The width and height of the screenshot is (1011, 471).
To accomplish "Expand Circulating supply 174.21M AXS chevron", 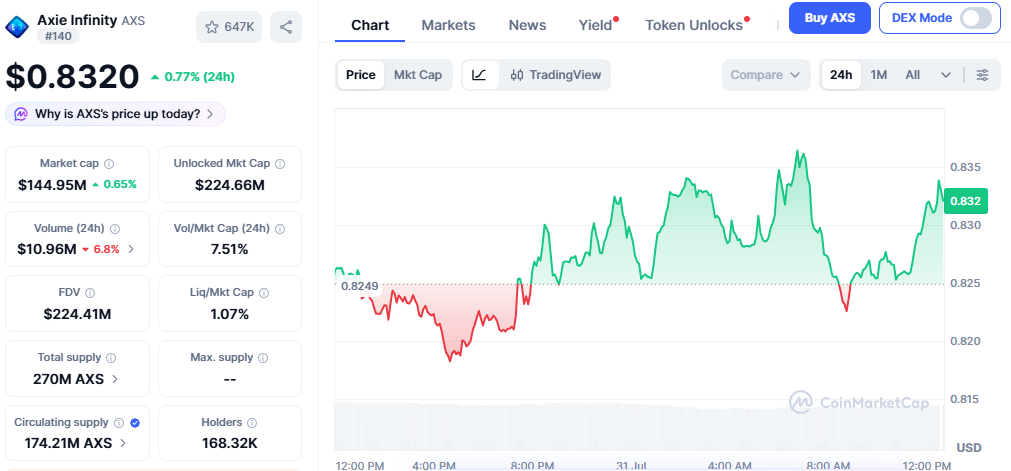I will click(x=123, y=443).
